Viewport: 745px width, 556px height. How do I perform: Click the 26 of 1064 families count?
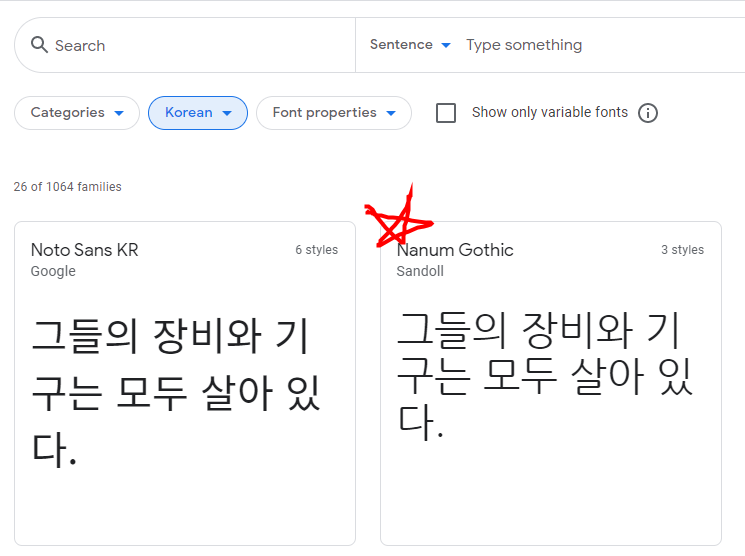(x=67, y=187)
